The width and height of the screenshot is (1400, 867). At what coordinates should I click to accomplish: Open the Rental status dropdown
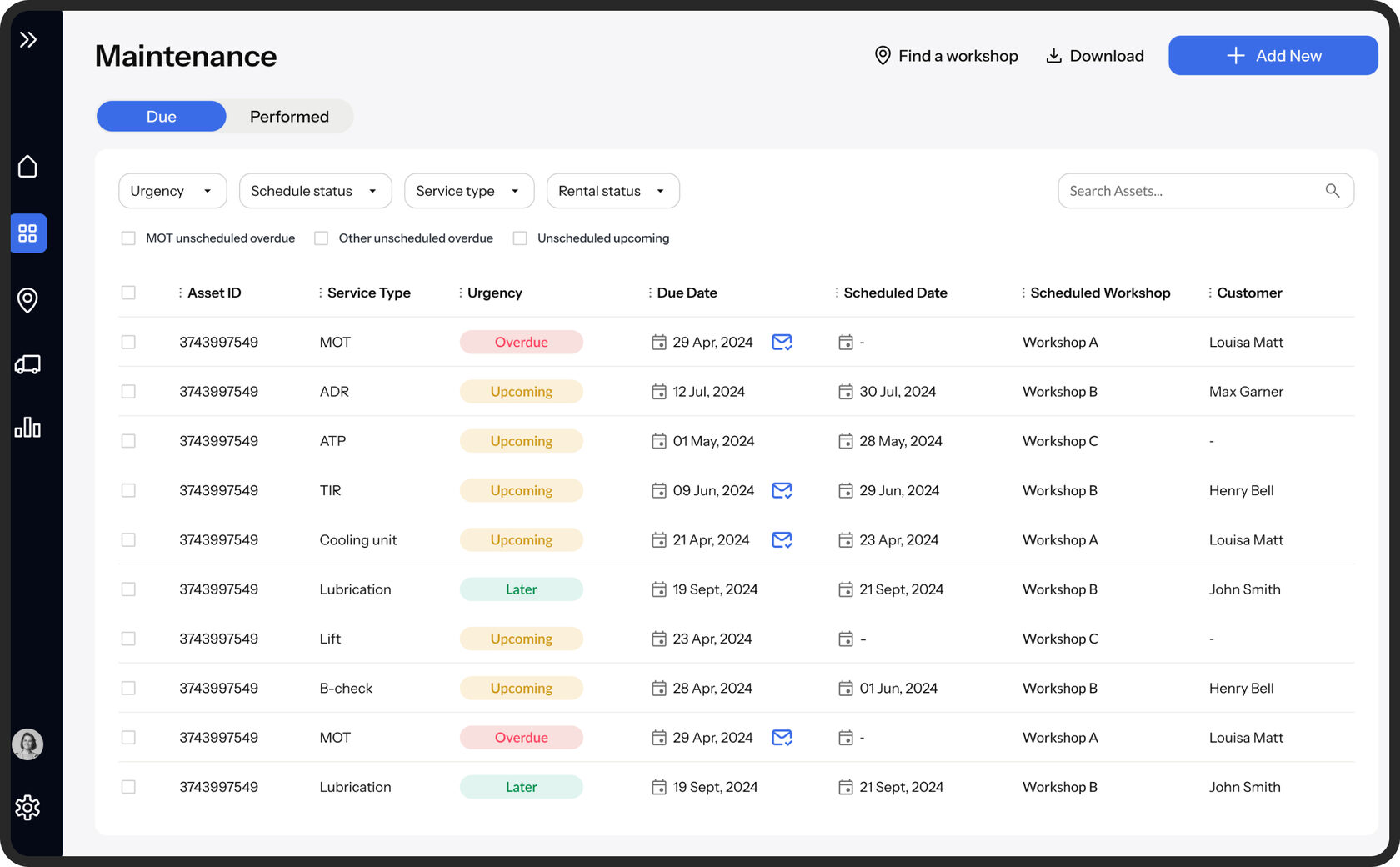coord(612,191)
